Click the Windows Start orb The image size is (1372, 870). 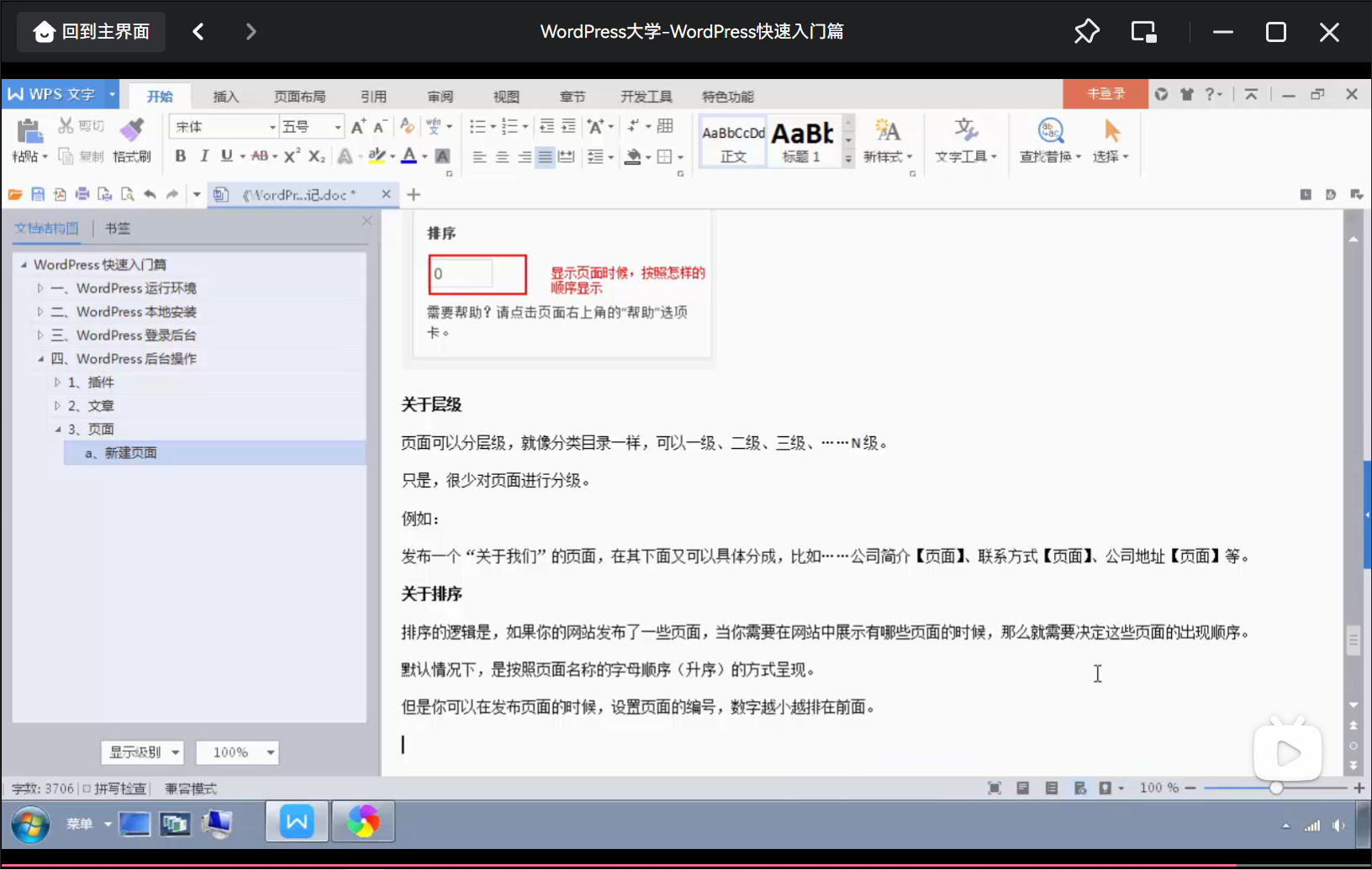tap(30, 825)
